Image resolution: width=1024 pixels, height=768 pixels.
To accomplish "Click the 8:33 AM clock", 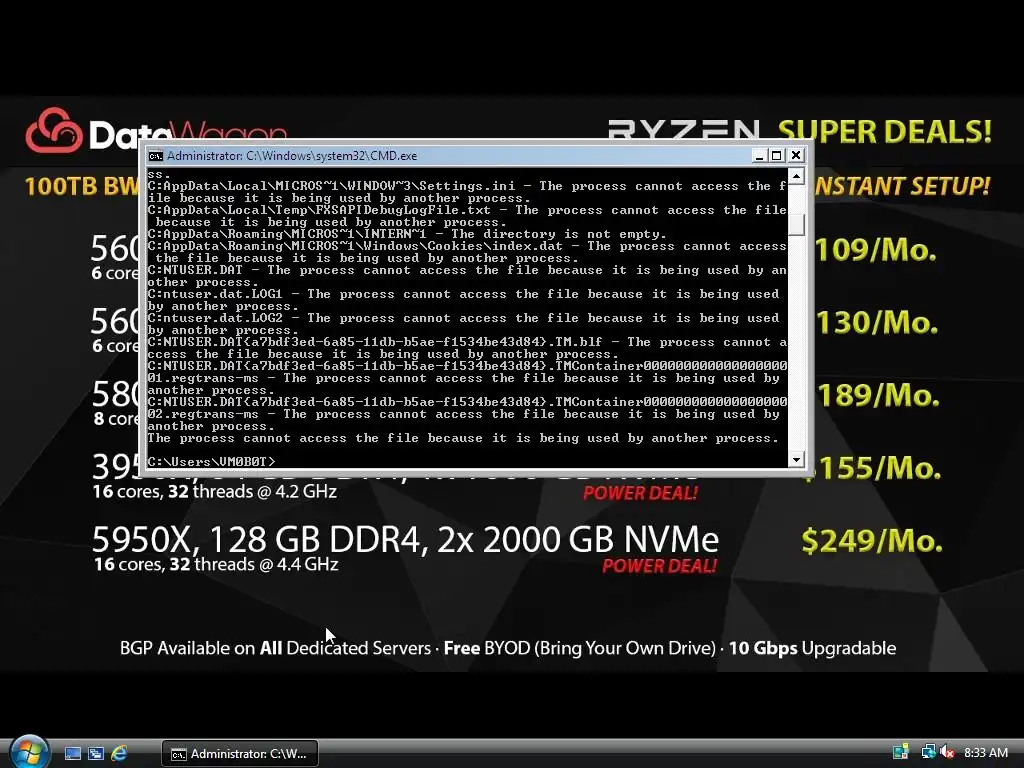I will point(985,753).
